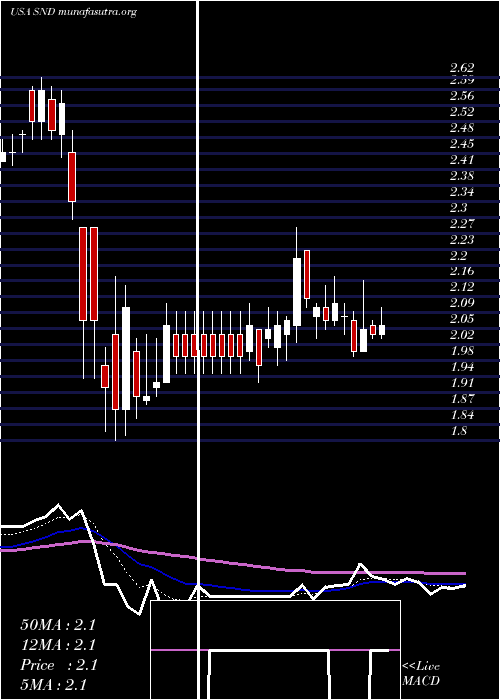Image resolution: width=500 pixels, height=700 pixels.
Task: Click the 1.98 price axis label
Action: pyautogui.click(x=462, y=351)
